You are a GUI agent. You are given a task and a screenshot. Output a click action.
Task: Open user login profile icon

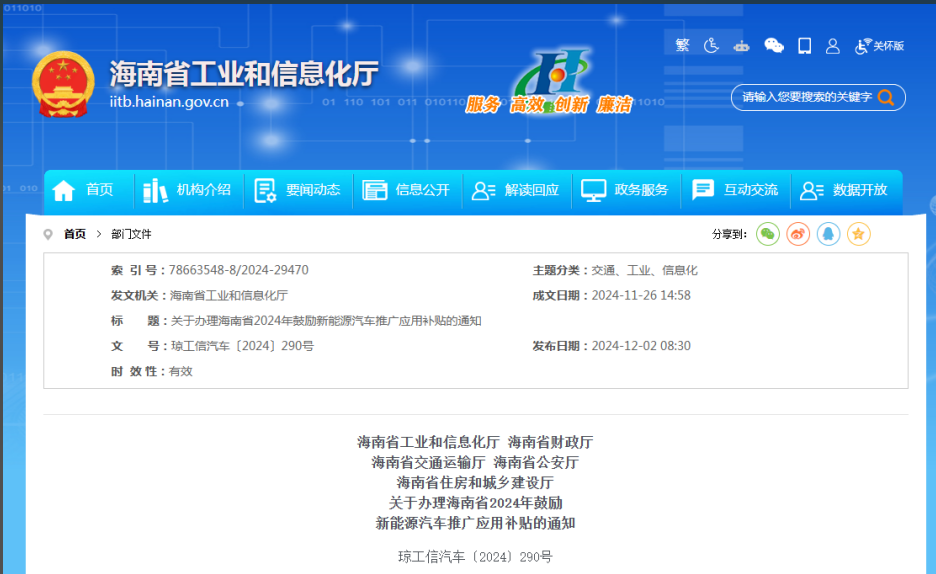(833, 46)
